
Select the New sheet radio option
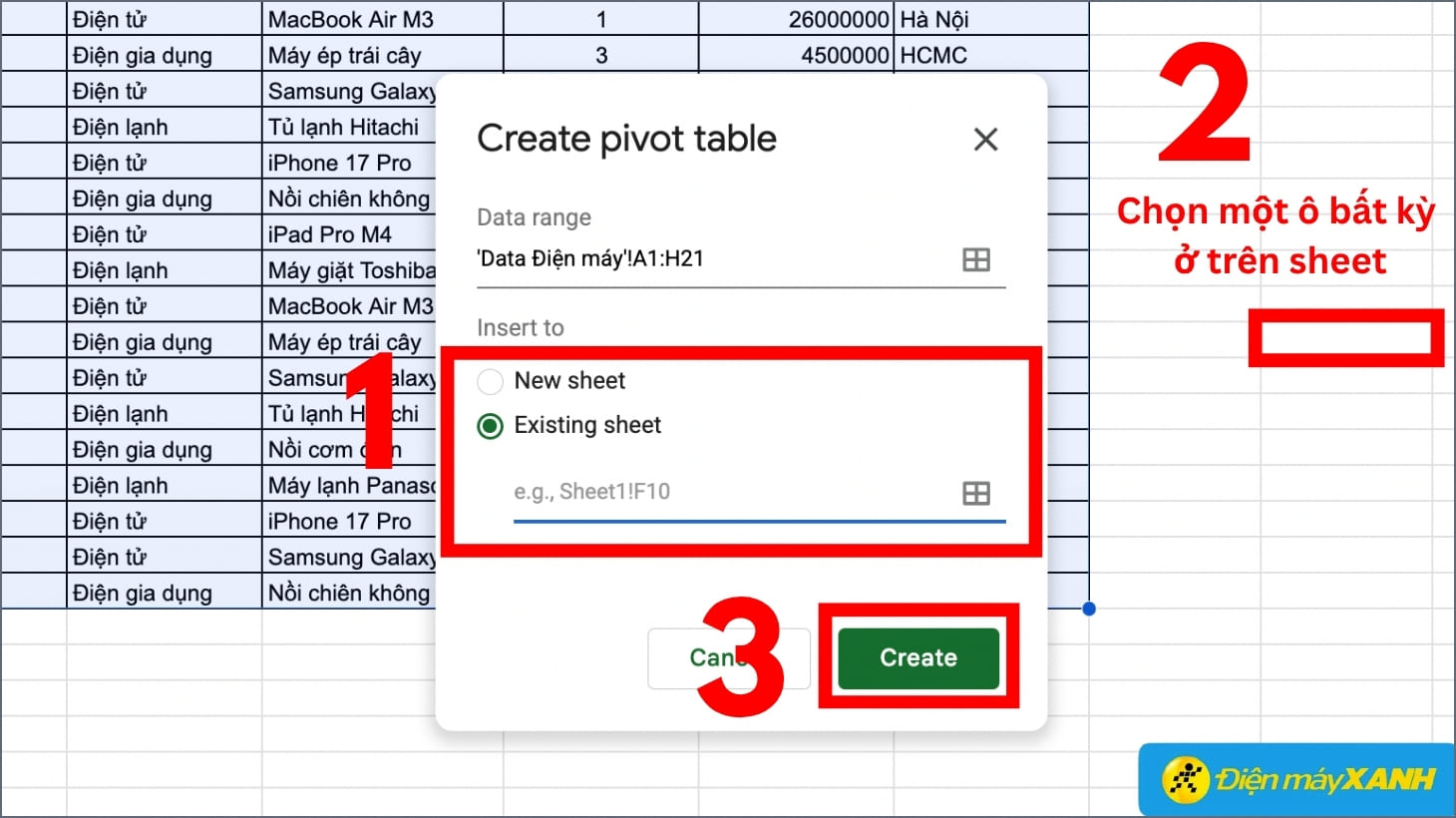[490, 381]
